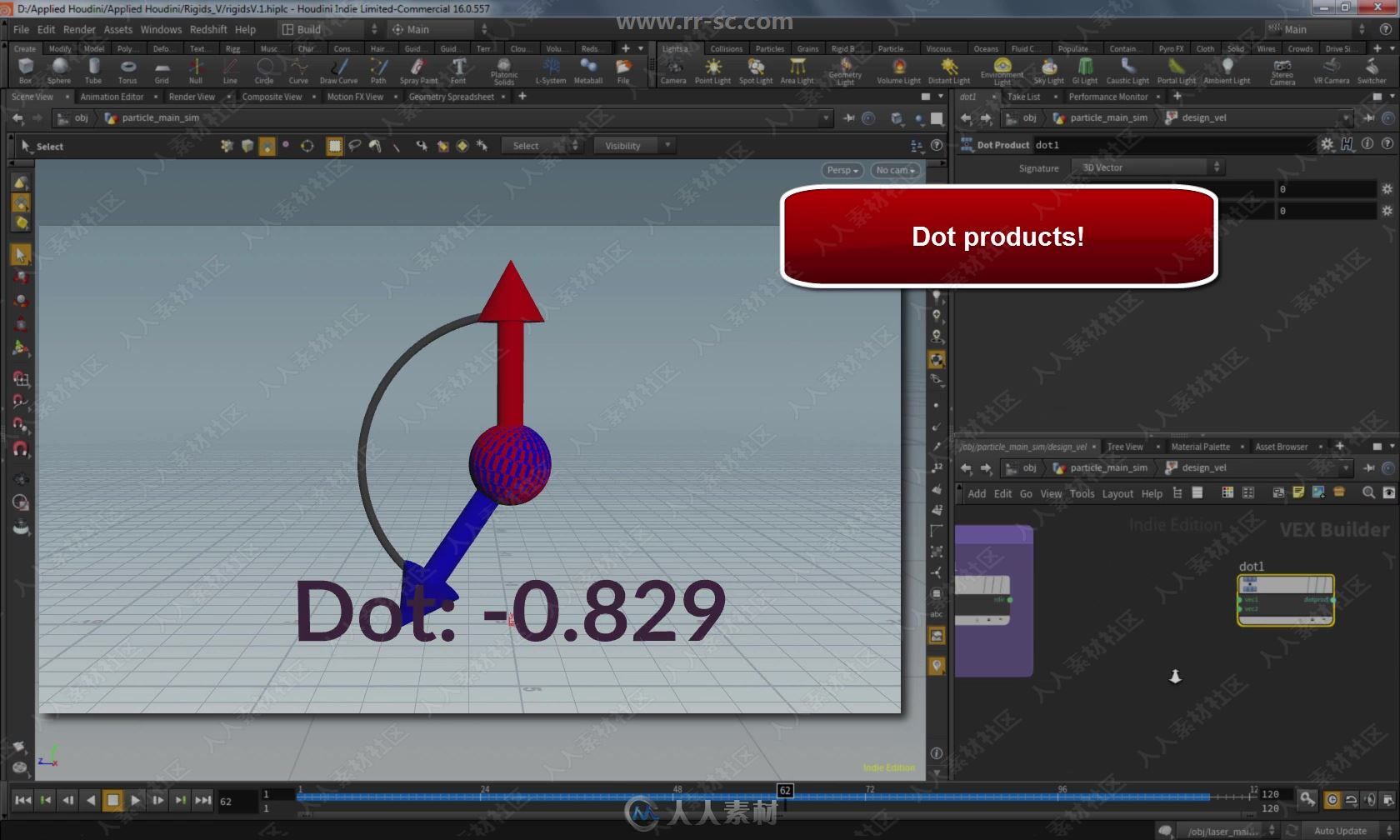1400x840 pixels.
Task: Add Platonic Solids primitive
Action: coord(504,72)
